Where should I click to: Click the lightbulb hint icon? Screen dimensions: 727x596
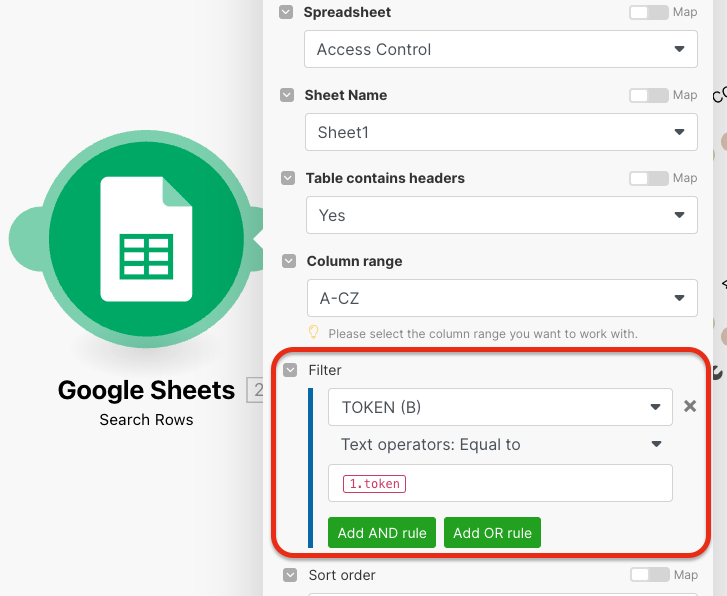pos(314,333)
